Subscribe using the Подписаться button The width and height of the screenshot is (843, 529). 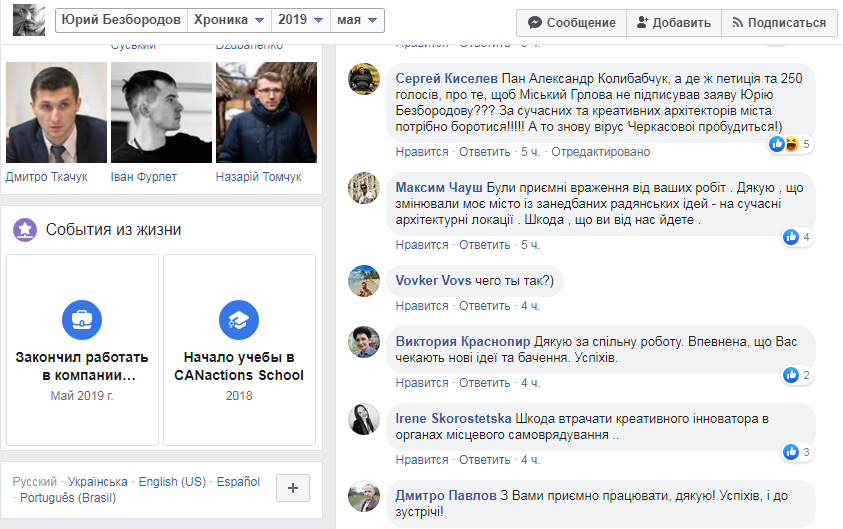[779, 22]
